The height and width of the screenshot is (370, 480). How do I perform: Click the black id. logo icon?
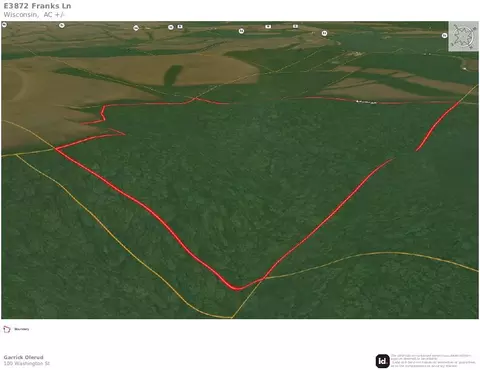point(383,361)
